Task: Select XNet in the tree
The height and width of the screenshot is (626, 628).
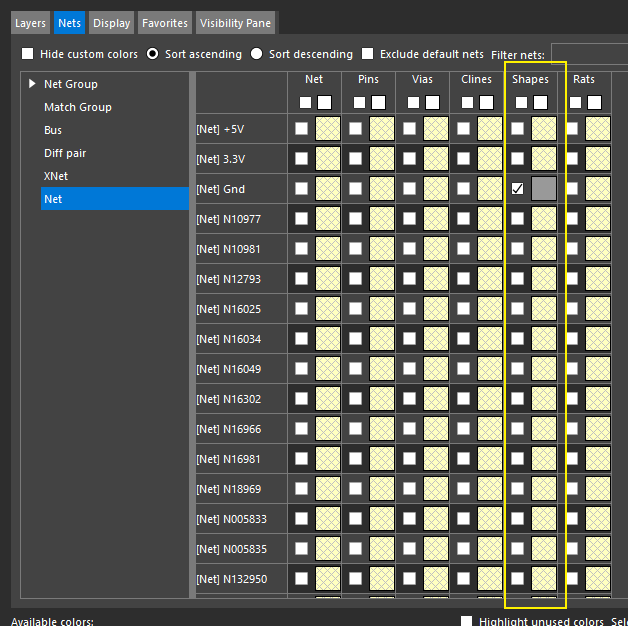Action: pyautogui.click(x=56, y=176)
